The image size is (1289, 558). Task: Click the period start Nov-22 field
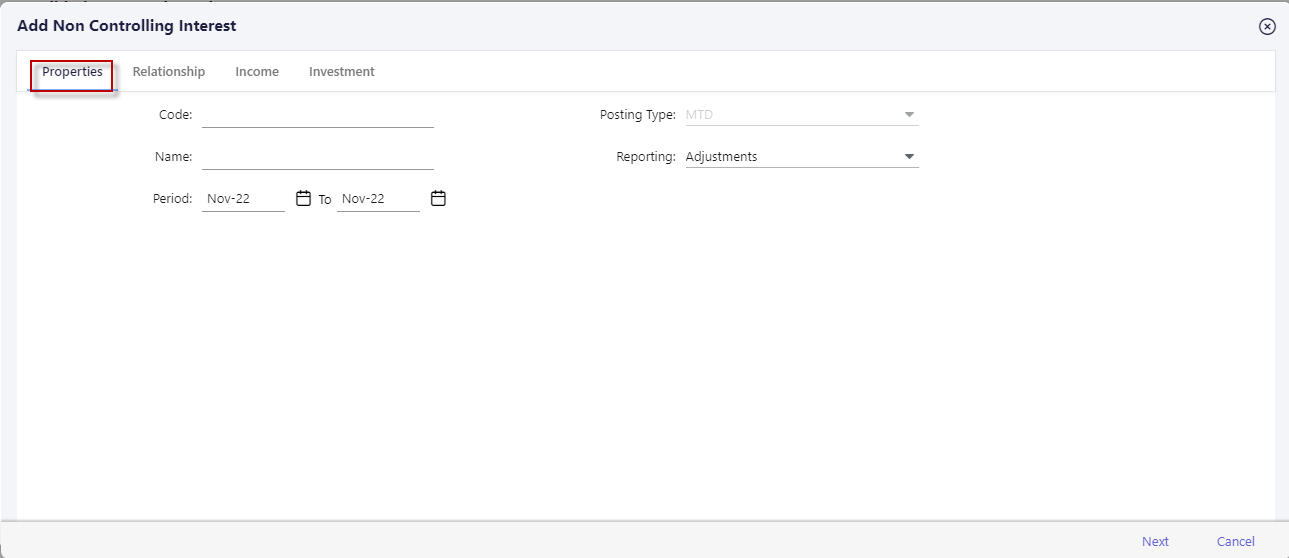(242, 199)
